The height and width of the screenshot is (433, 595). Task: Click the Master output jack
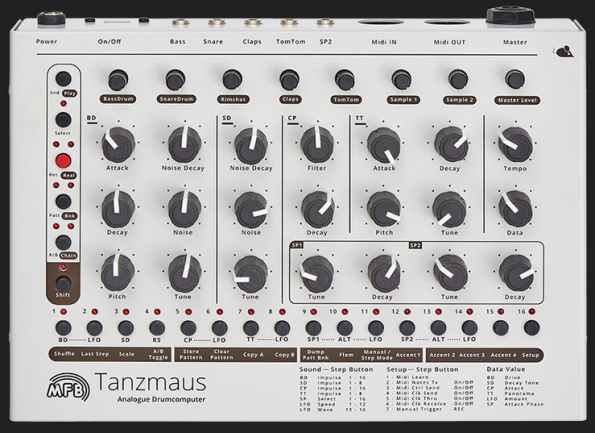pyautogui.click(x=510, y=16)
